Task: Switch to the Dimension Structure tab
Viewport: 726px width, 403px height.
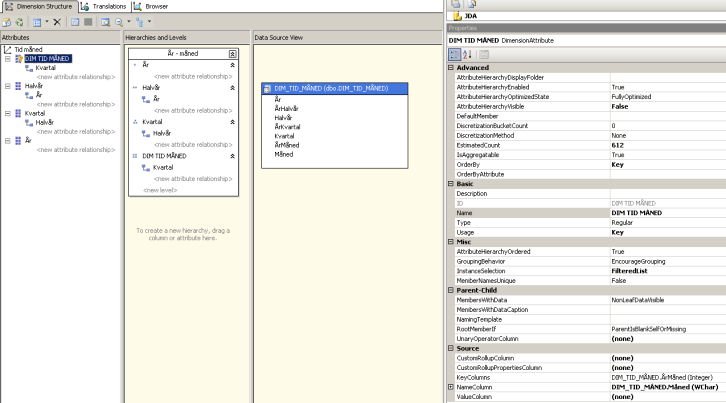Action: [x=39, y=6]
